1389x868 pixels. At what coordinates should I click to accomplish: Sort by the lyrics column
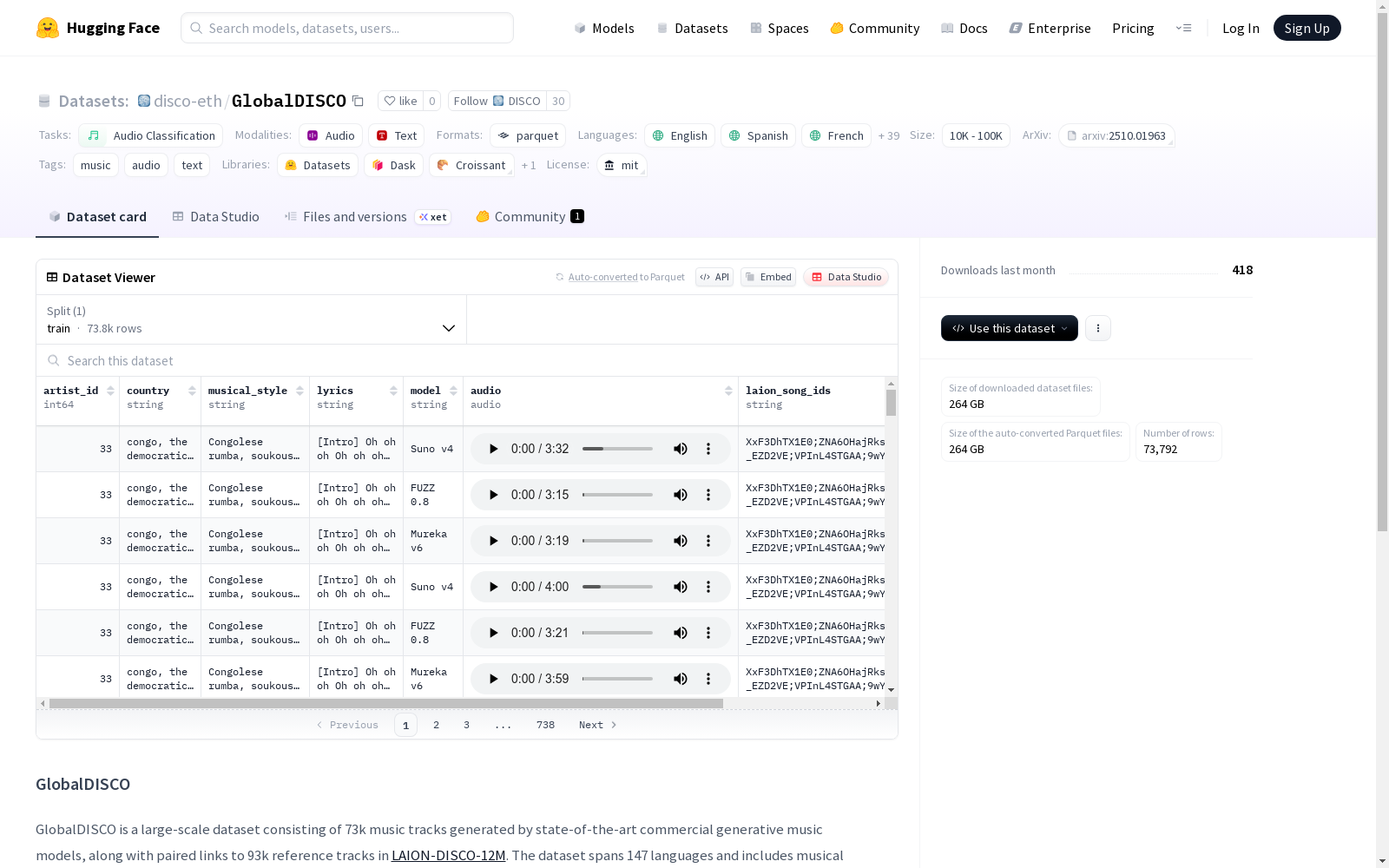point(393,391)
